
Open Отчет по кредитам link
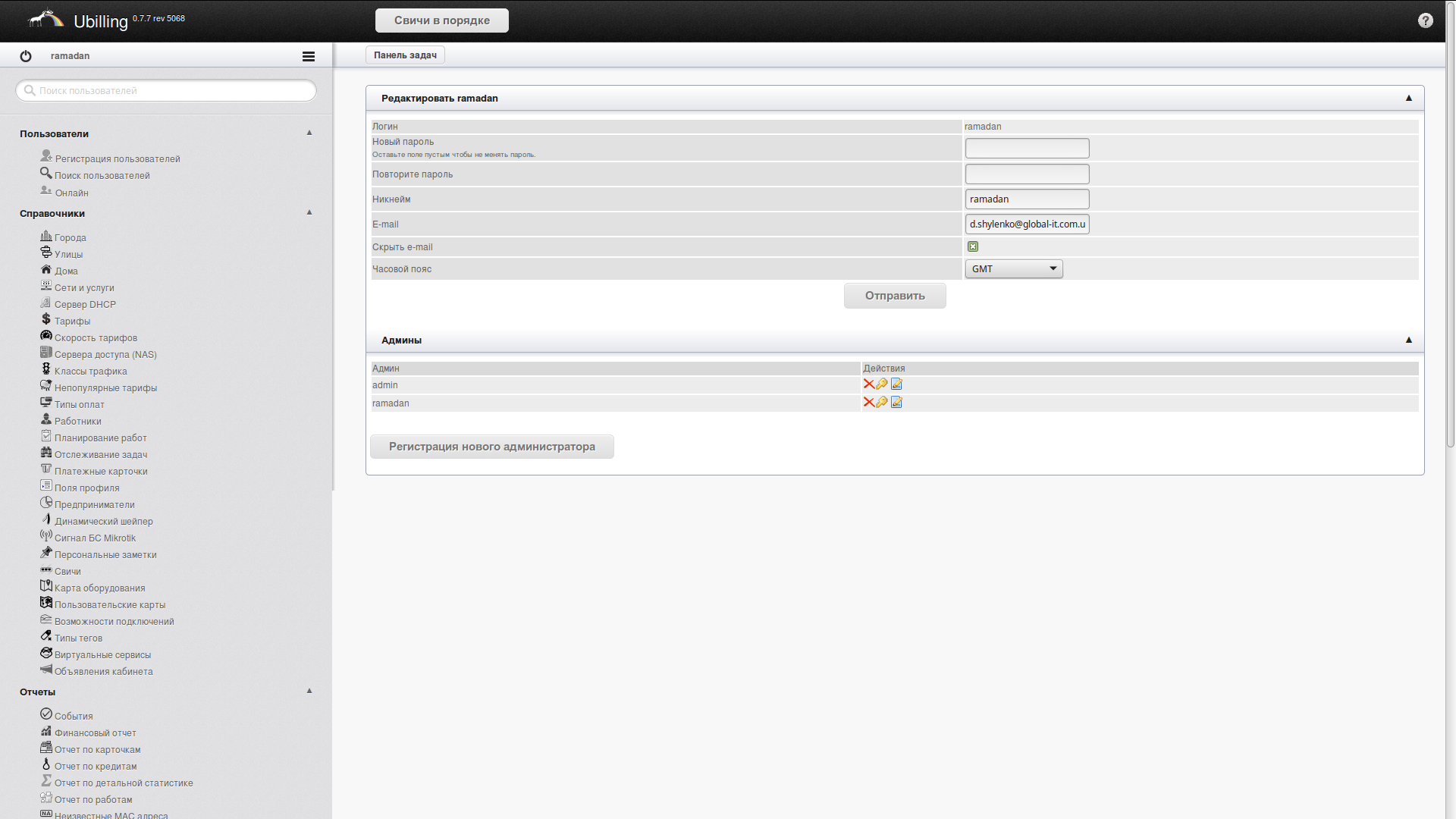(96, 767)
